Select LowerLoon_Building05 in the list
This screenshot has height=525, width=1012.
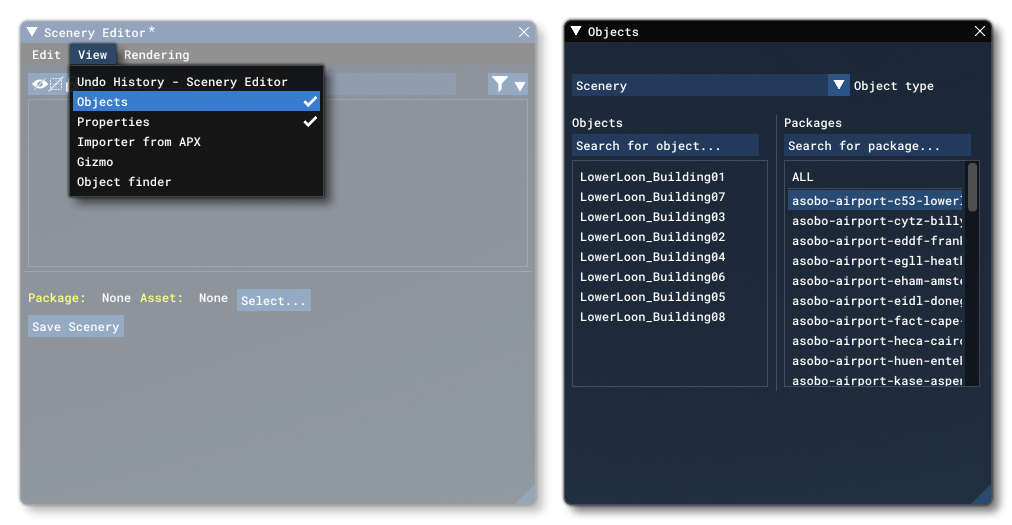click(652, 296)
